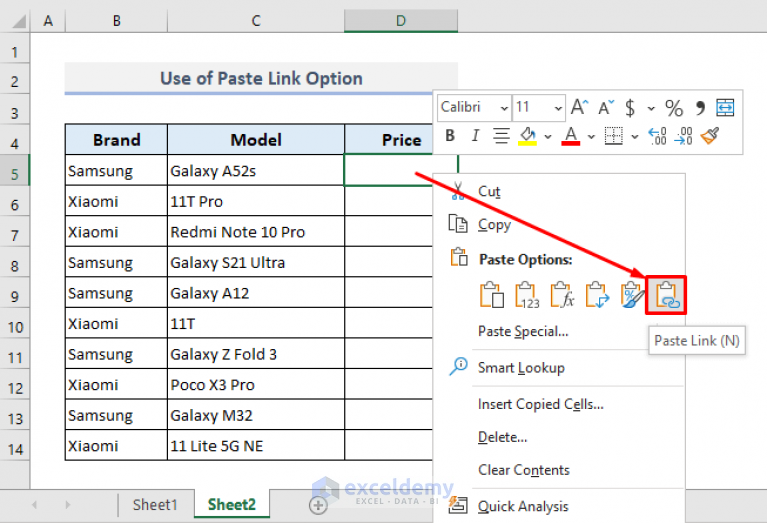Image resolution: width=767 pixels, height=523 pixels.
Task: Click the Format Painter brush icon
Action: 710,136
